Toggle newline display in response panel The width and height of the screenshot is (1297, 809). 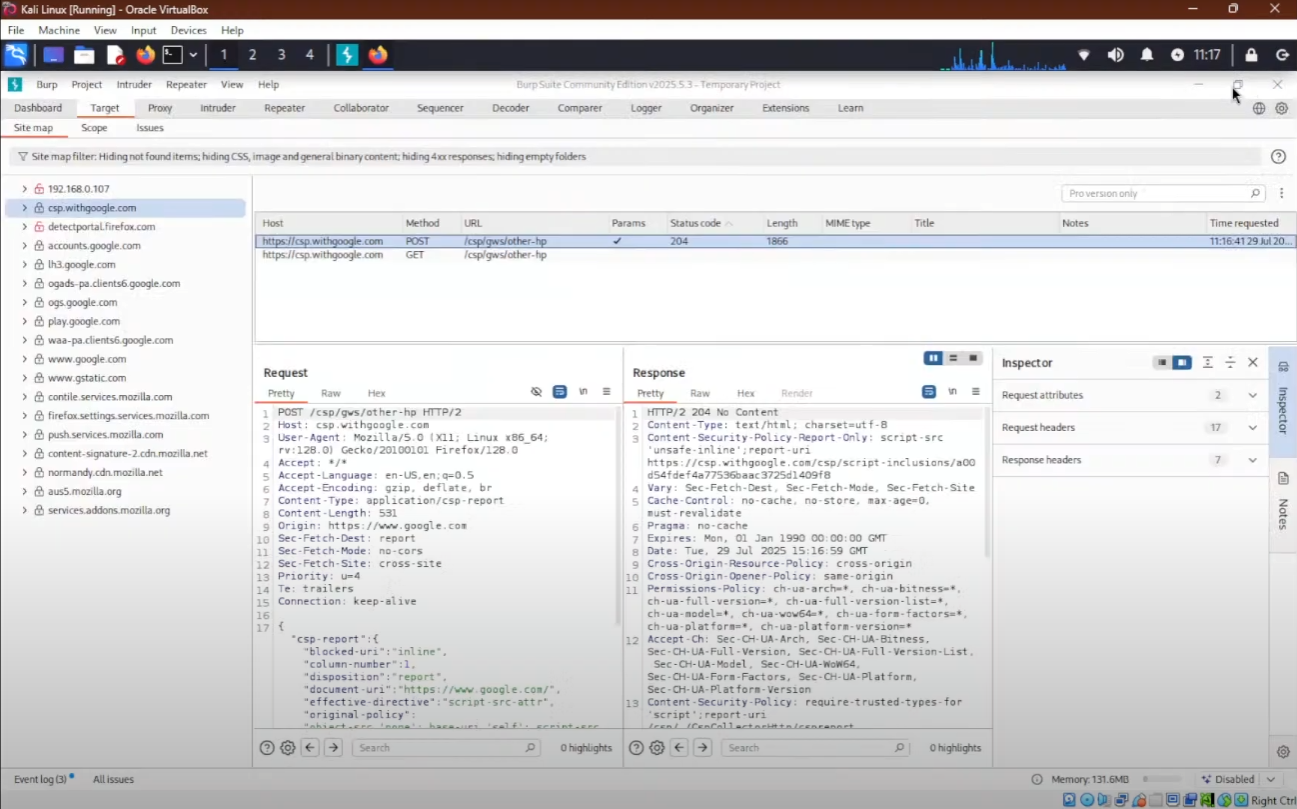[952, 392]
